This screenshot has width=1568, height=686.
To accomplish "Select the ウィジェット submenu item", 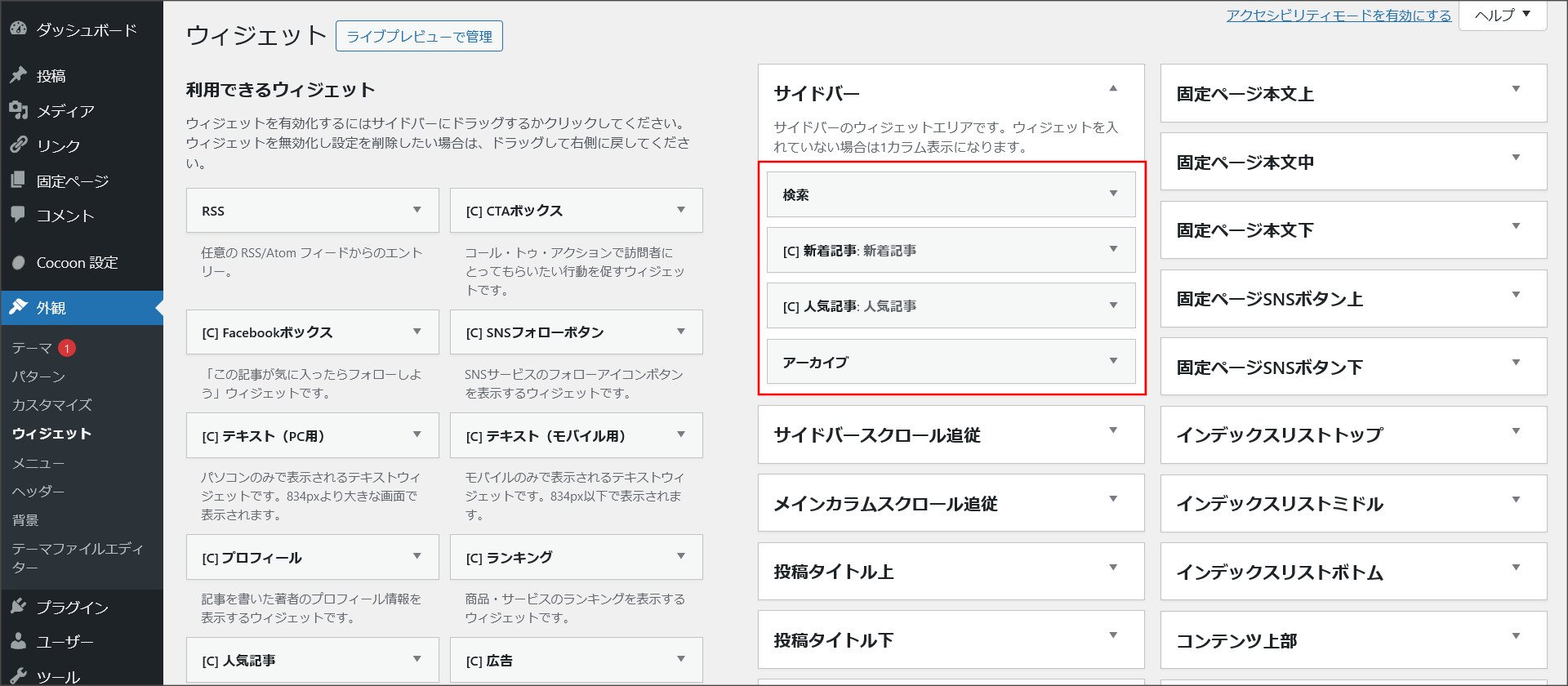I will [x=51, y=434].
